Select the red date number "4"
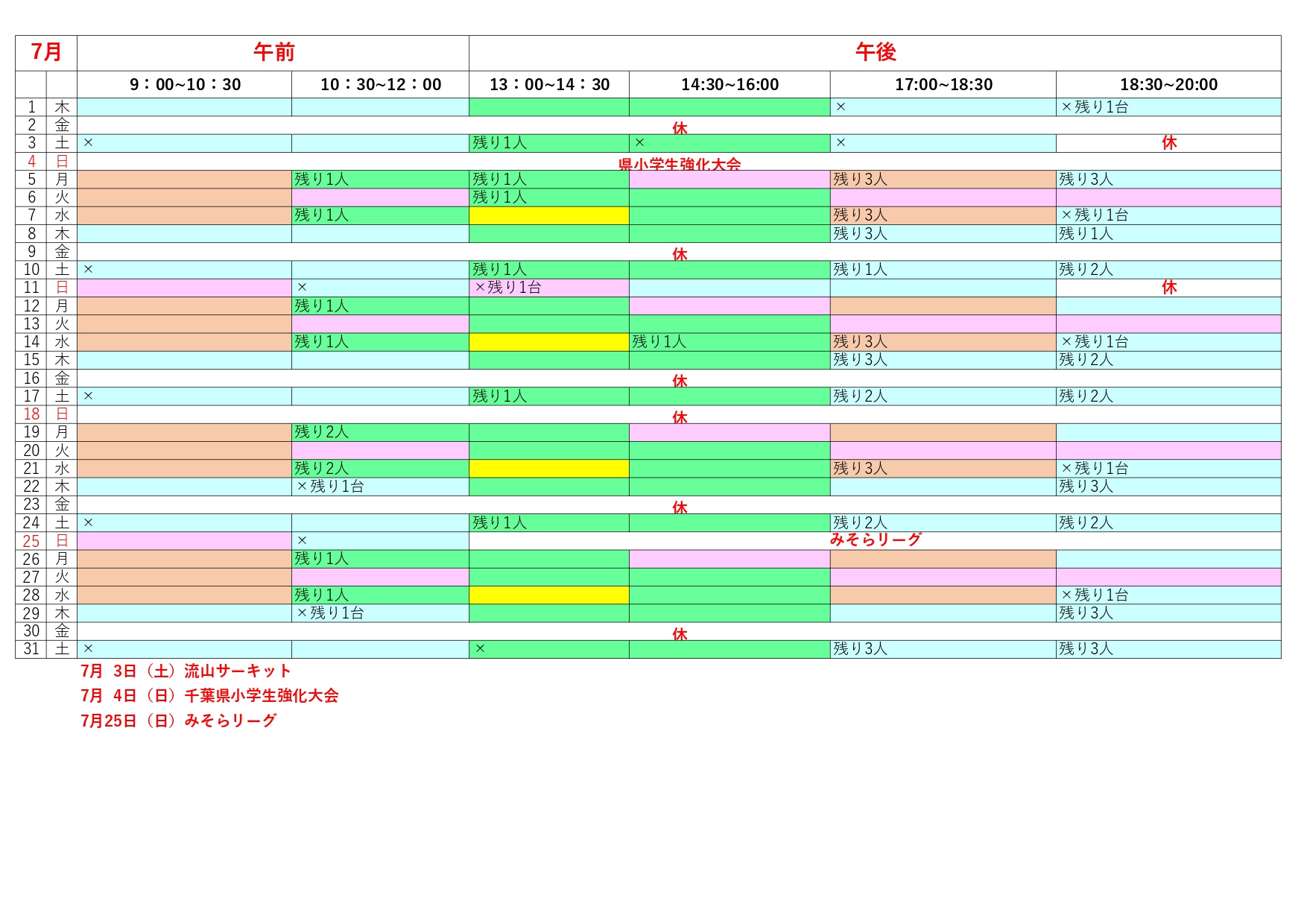The width and height of the screenshot is (1307, 924). coord(31,162)
